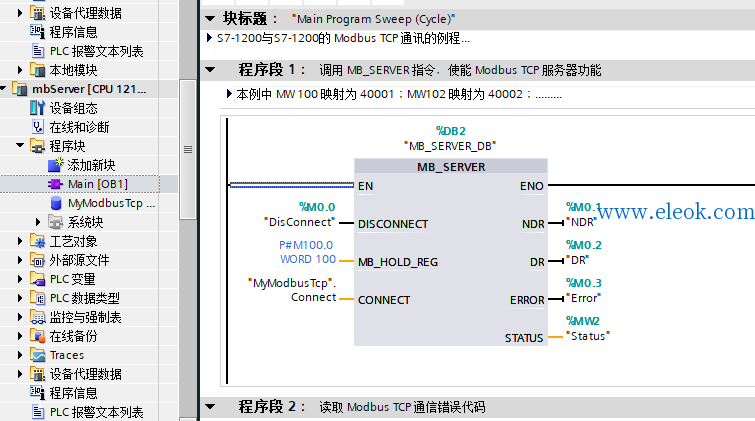Expand the PLC 变量 node
The height and width of the screenshot is (421, 755).
20,279
